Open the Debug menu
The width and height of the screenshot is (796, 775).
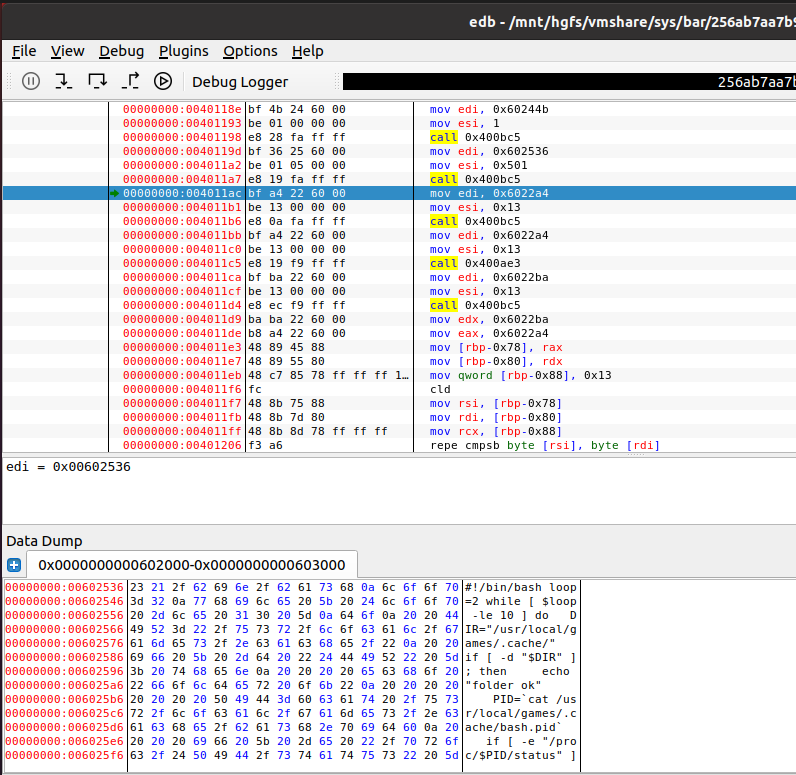(x=121, y=51)
